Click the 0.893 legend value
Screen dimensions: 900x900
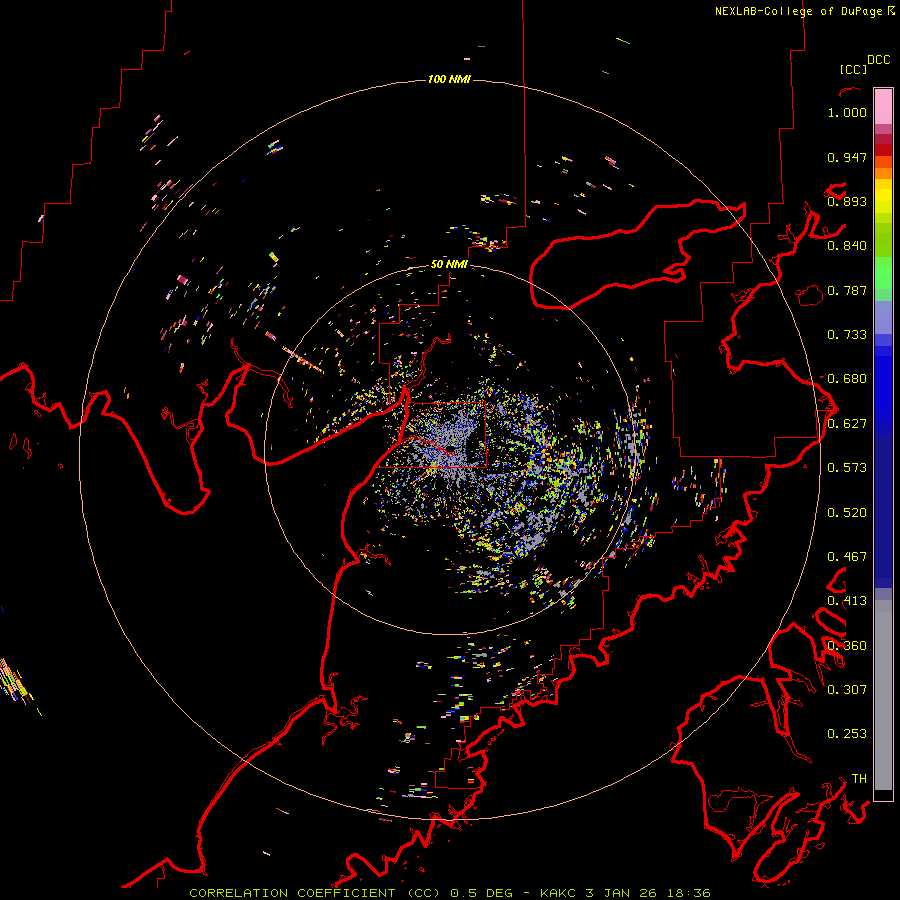pos(847,201)
